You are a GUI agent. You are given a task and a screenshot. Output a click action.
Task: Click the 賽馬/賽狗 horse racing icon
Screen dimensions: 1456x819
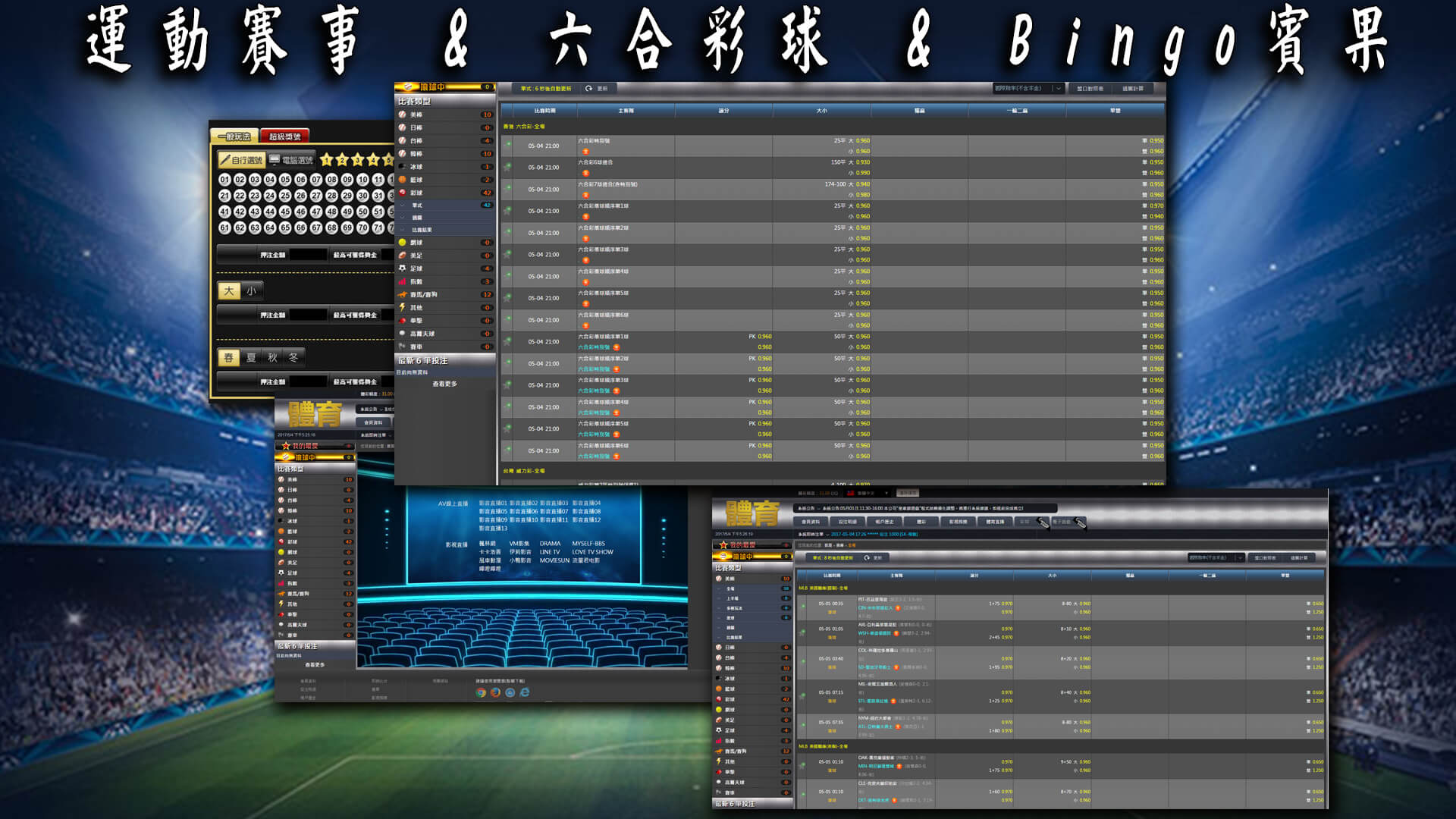point(403,295)
